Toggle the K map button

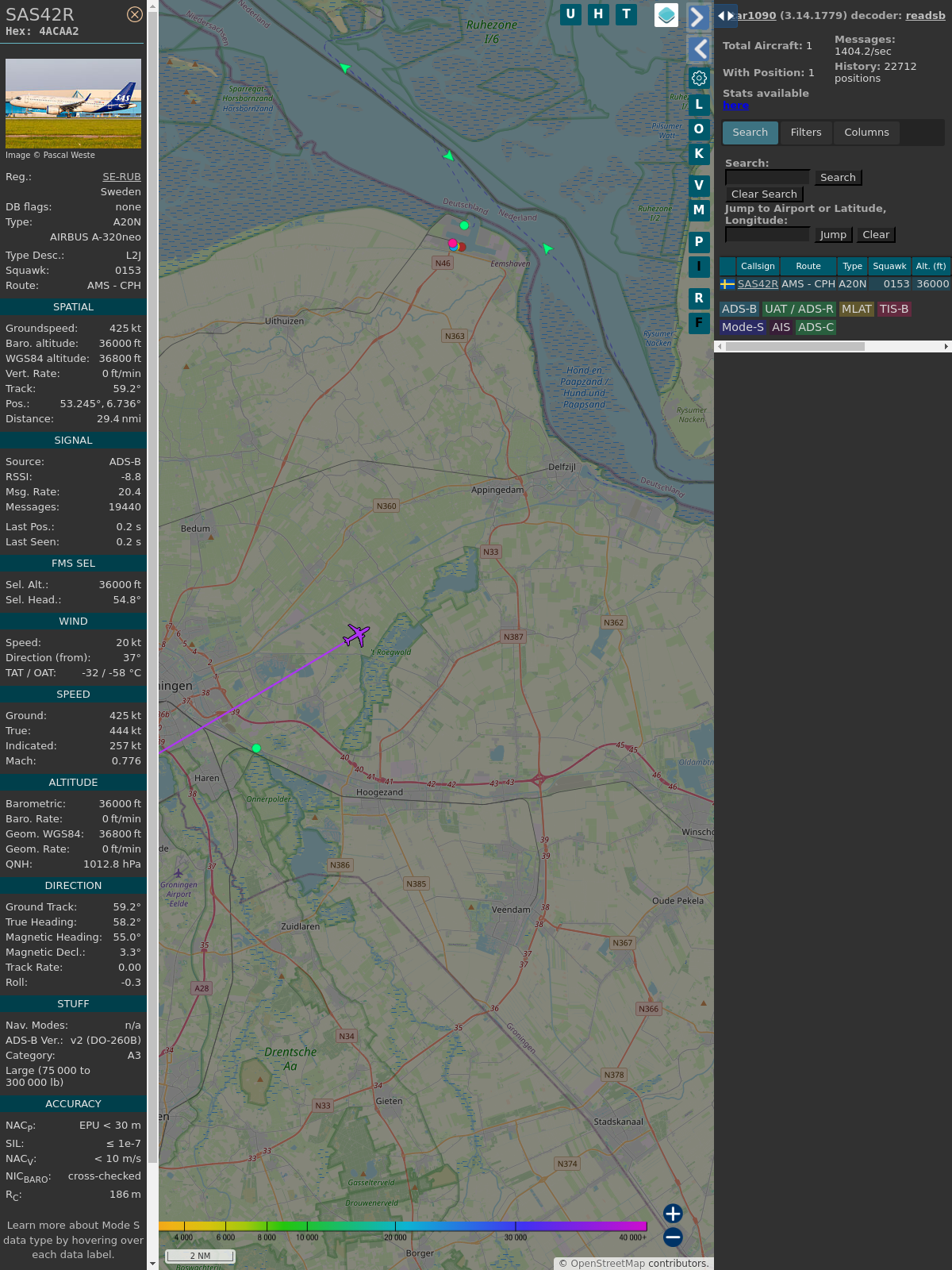[699, 154]
